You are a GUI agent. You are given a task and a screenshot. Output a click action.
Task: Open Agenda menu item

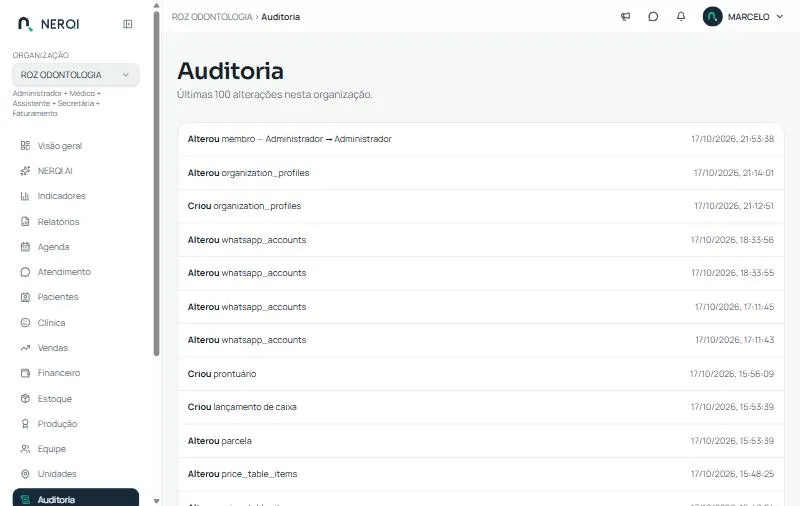[76, 247]
